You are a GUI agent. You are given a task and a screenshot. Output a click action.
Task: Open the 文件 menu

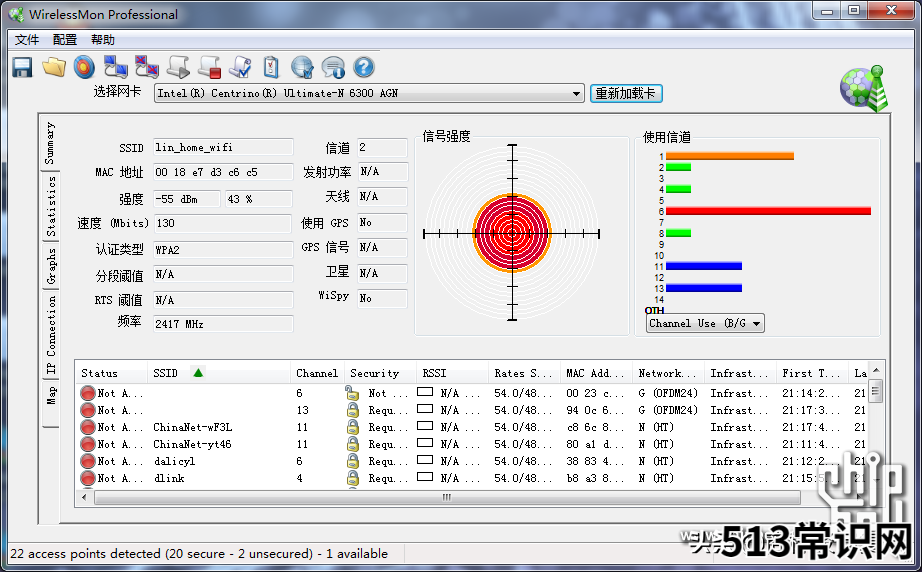pos(27,40)
